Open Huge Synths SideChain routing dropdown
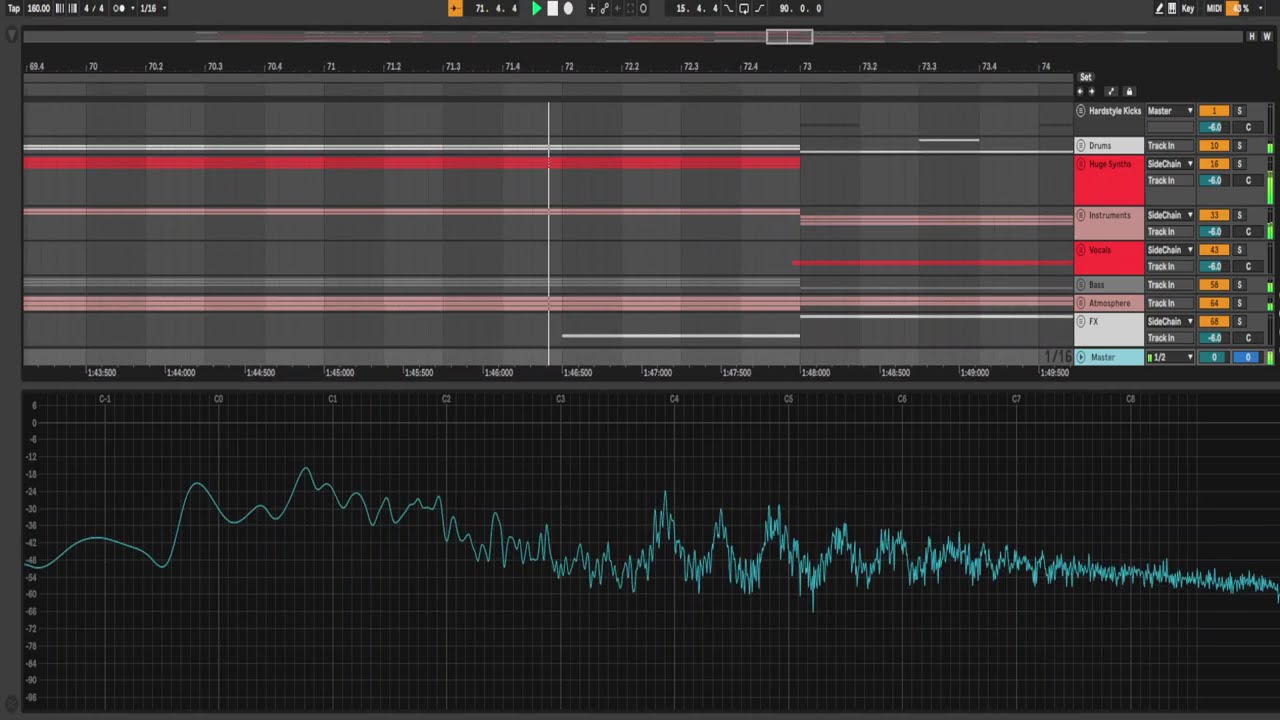The width and height of the screenshot is (1280, 720). coord(1170,164)
